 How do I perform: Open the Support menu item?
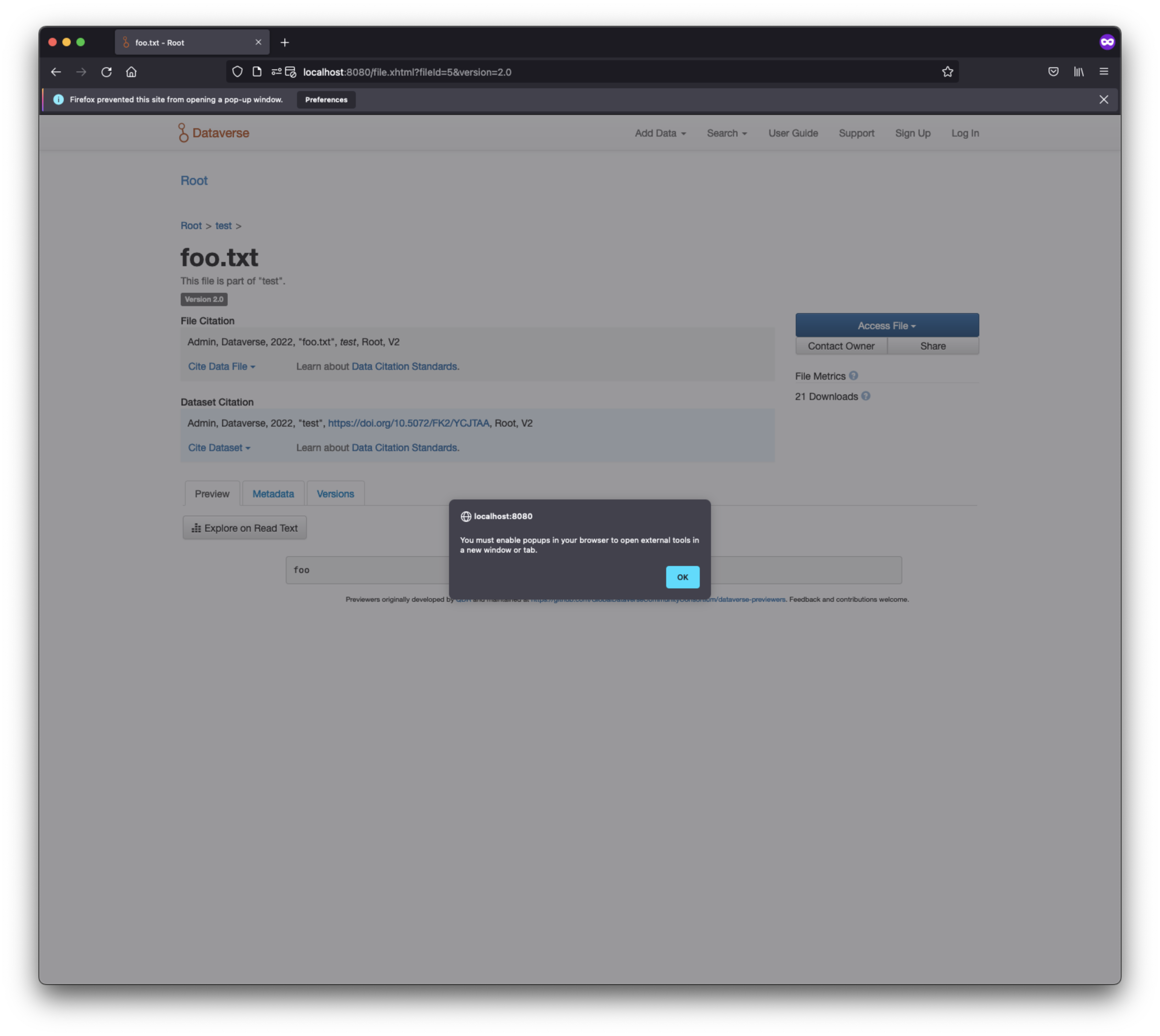click(856, 133)
